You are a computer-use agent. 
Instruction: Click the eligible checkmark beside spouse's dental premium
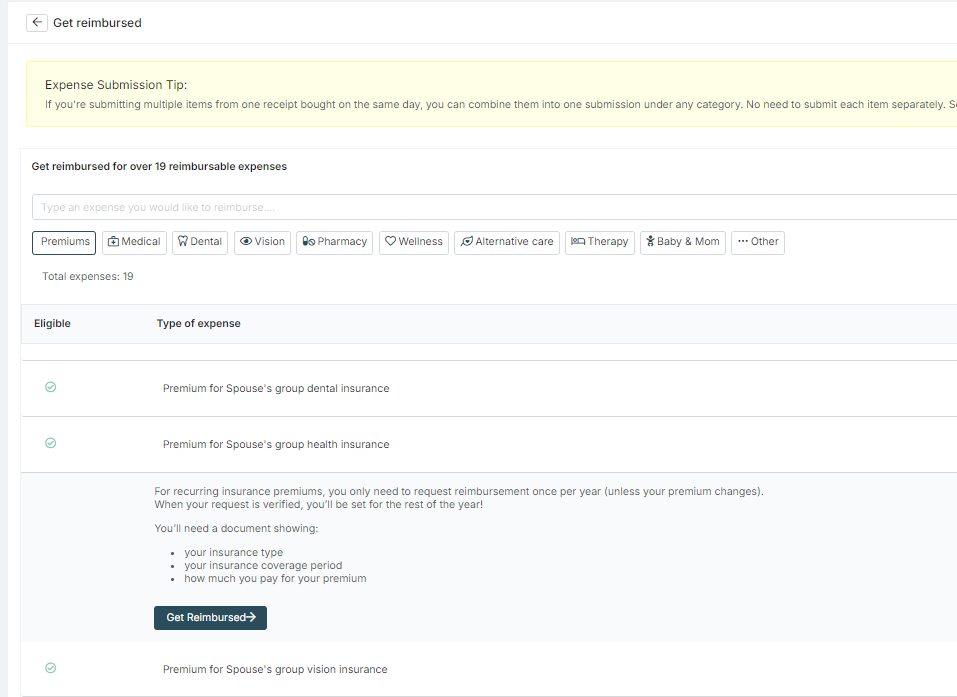(x=50, y=387)
